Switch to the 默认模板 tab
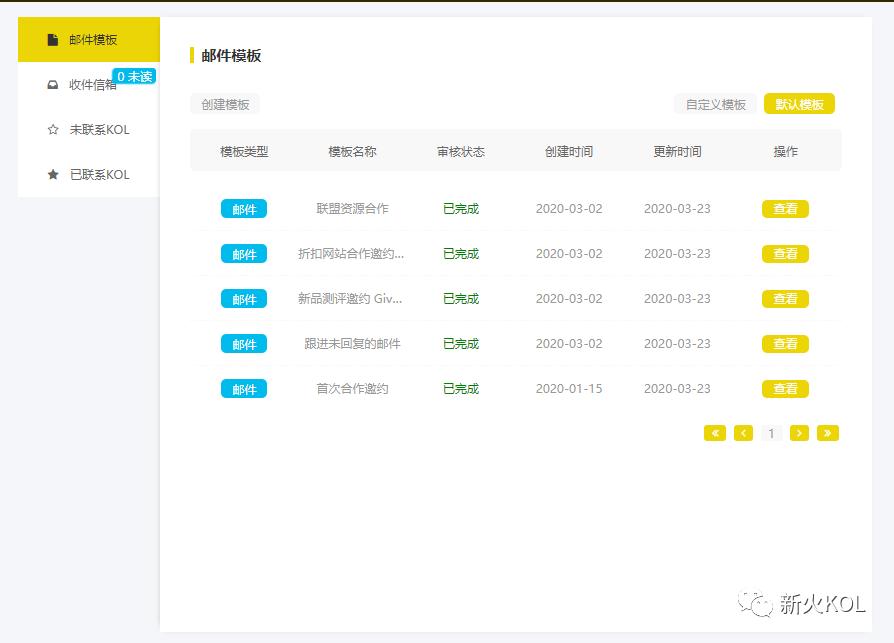The width and height of the screenshot is (894, 643). point(799,103)
